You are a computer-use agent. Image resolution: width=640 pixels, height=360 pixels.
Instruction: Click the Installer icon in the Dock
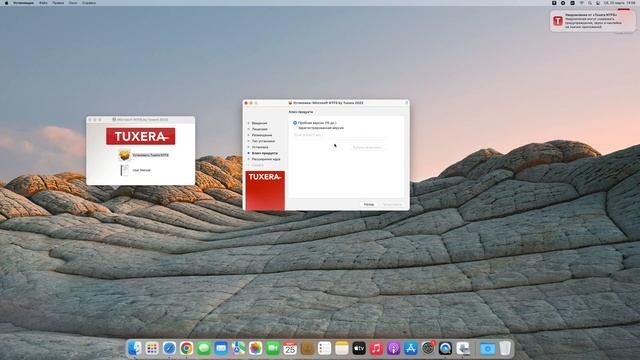click(x=463, y=348)
